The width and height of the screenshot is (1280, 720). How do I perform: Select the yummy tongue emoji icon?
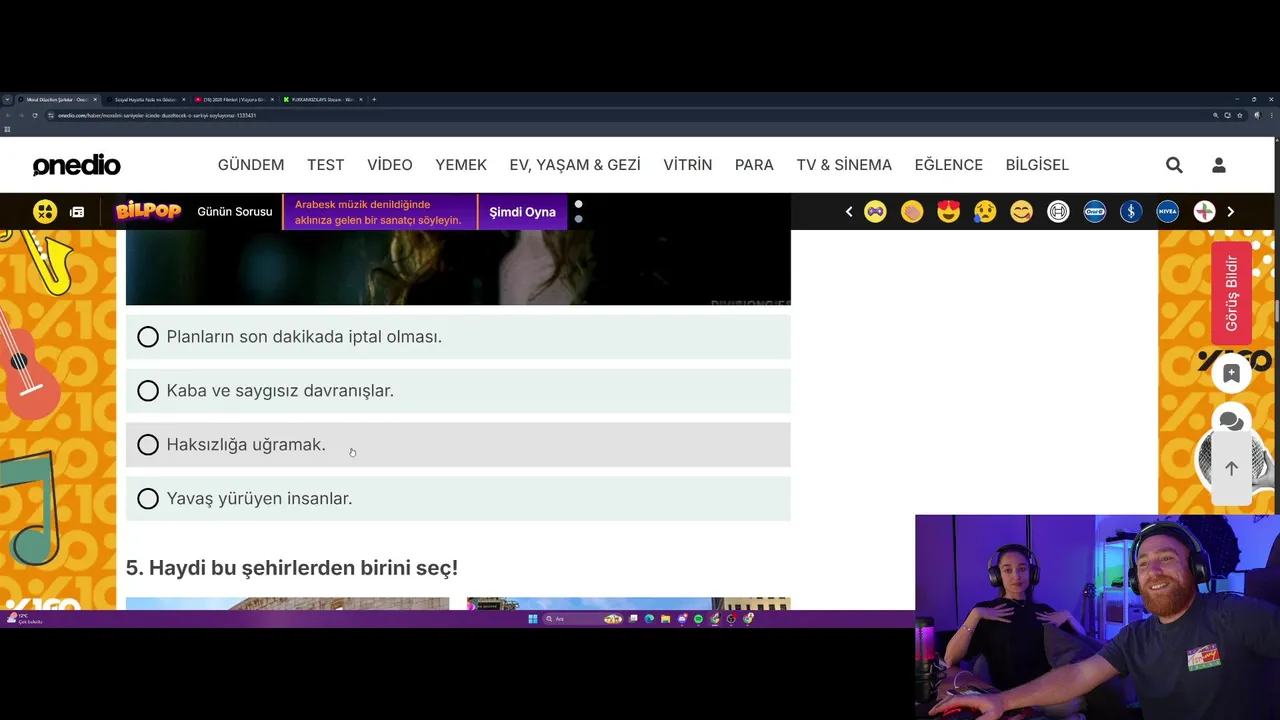[x=1021, y=211]
